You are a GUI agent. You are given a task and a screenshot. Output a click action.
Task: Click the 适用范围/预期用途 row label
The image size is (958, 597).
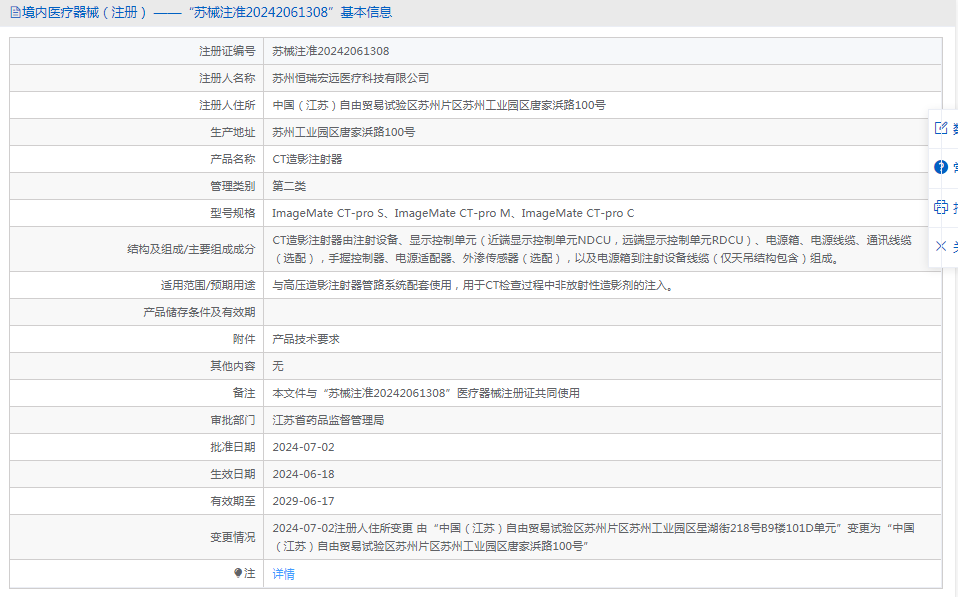208,285
